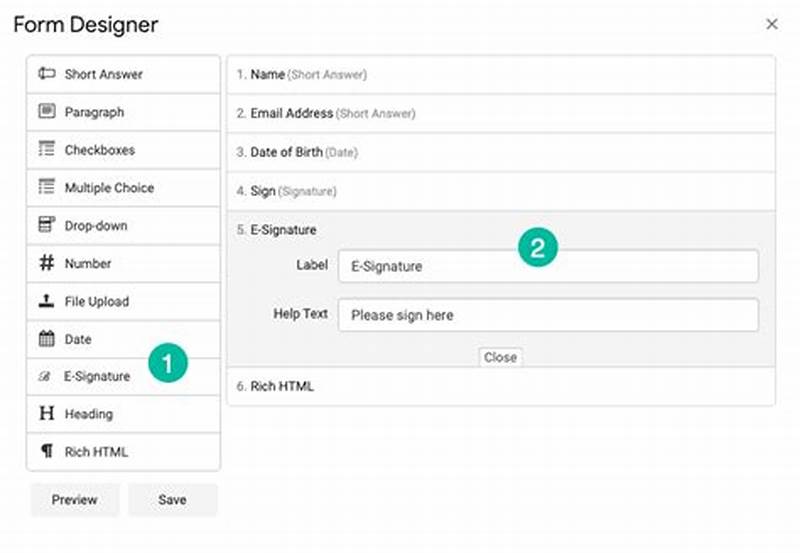The image size is (800, 553).
Task: Expand the 4. Sign signature row
Action: click(x=501, y=191)
